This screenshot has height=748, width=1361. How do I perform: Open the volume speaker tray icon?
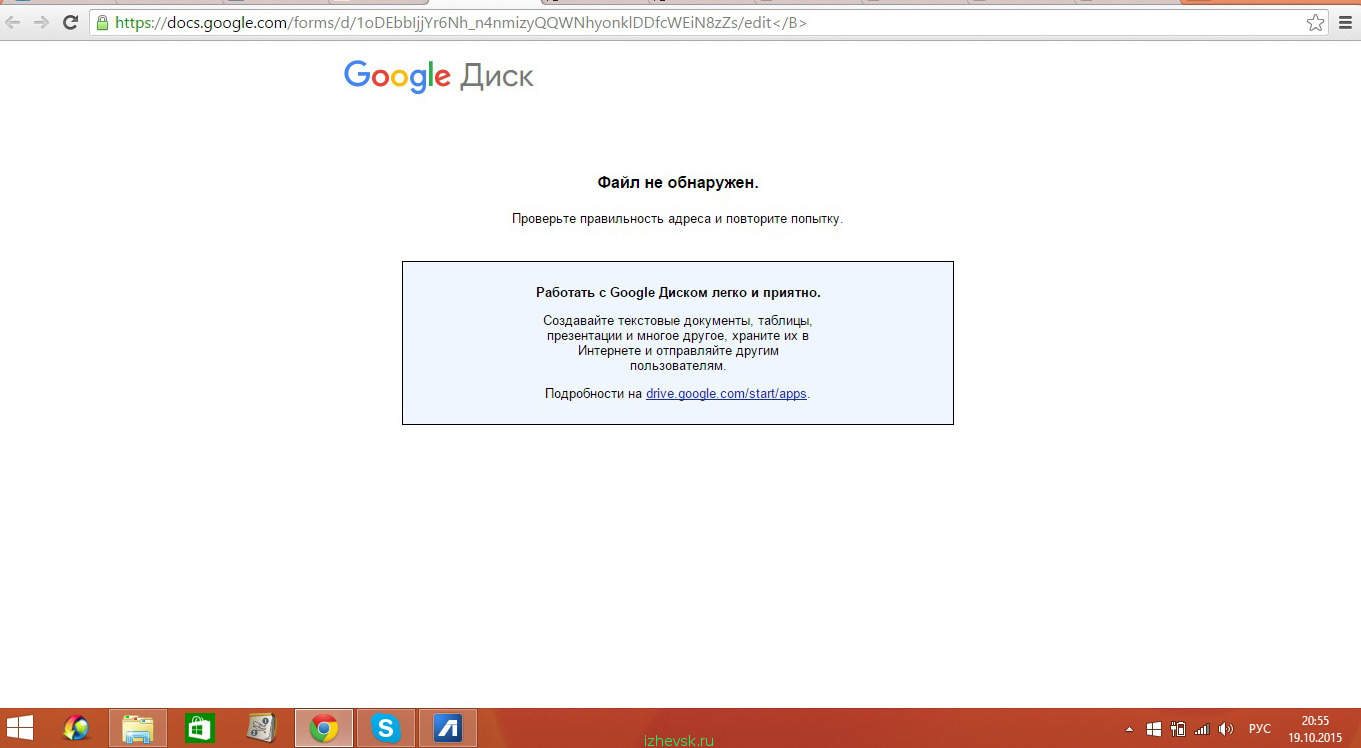pyautogui.click(x=1226, y=729)
